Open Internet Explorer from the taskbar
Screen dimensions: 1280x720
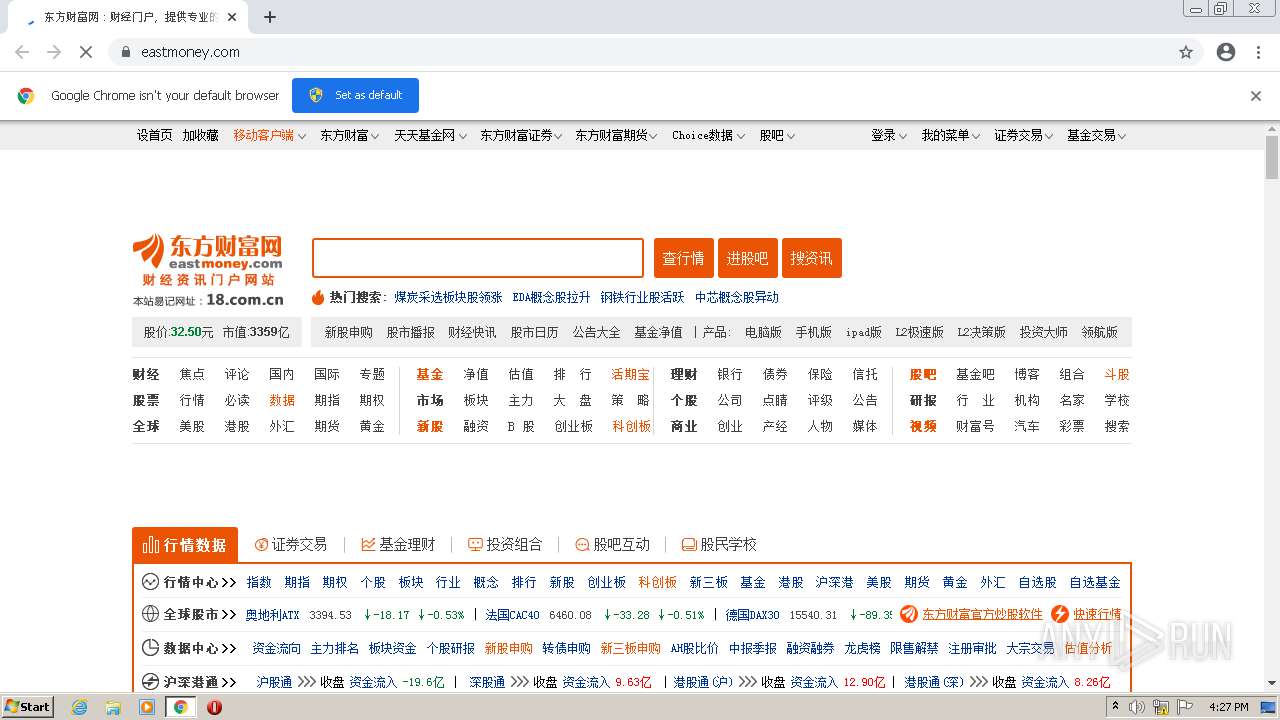pyautogui.click(x=80, y=707)
